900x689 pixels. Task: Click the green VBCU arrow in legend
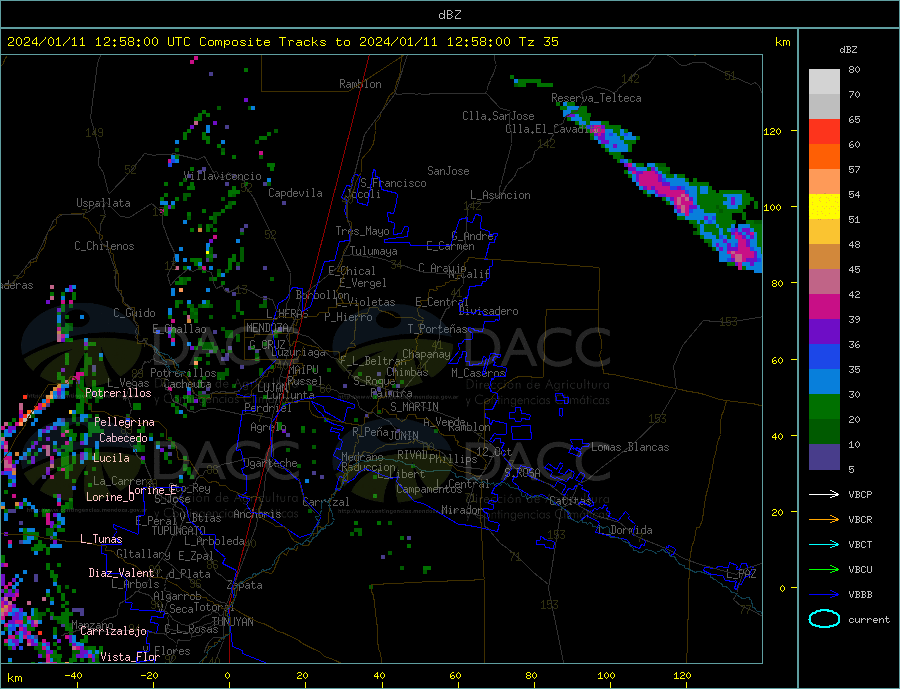coord(824,570)
